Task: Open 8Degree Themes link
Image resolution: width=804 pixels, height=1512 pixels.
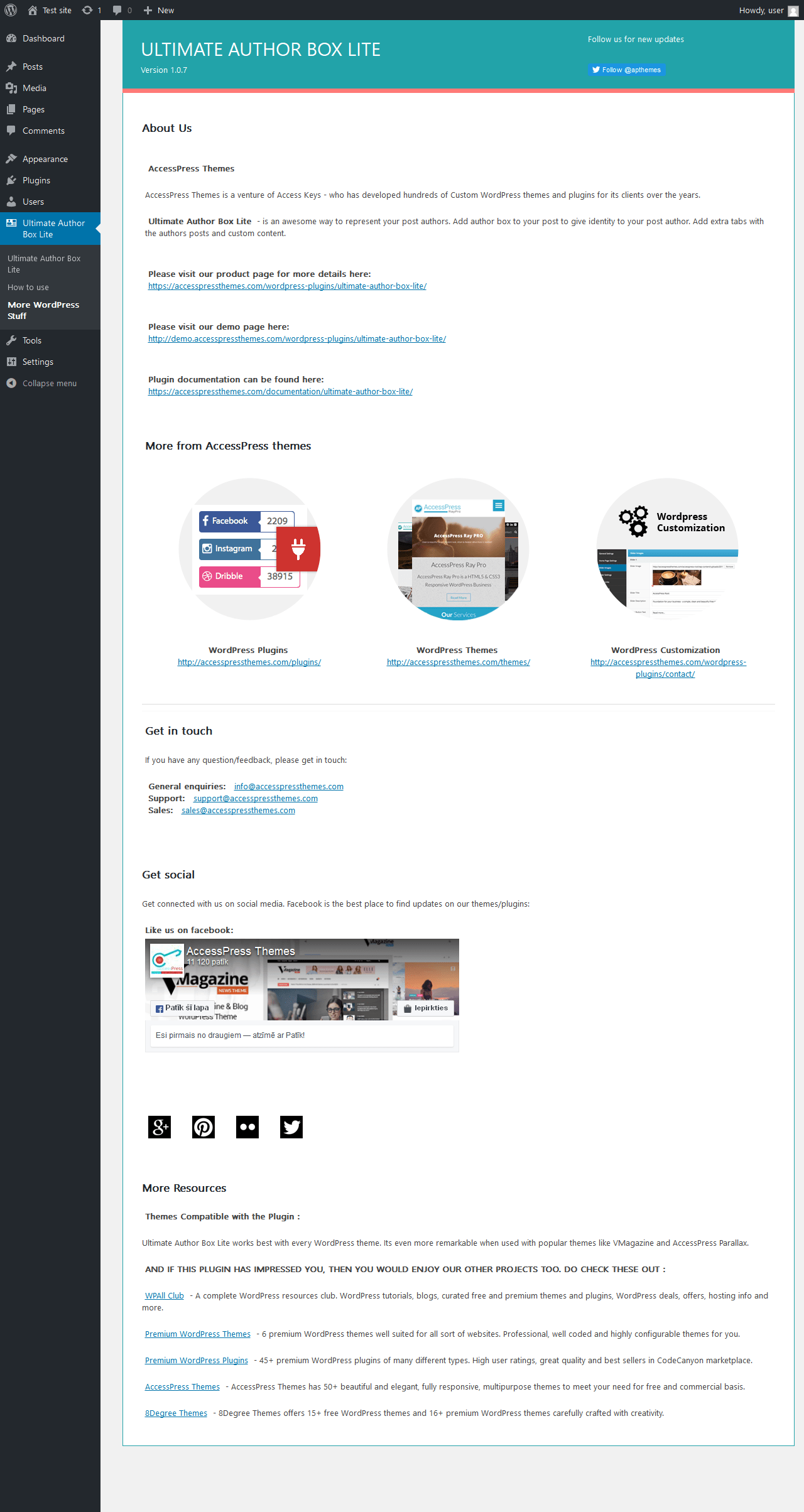Action: point(176,1413)
